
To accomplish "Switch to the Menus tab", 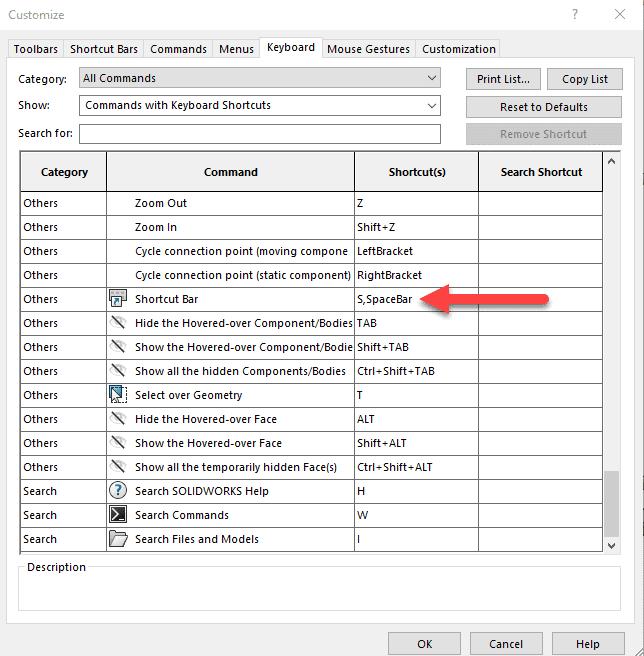I will [x=236, y=49].
